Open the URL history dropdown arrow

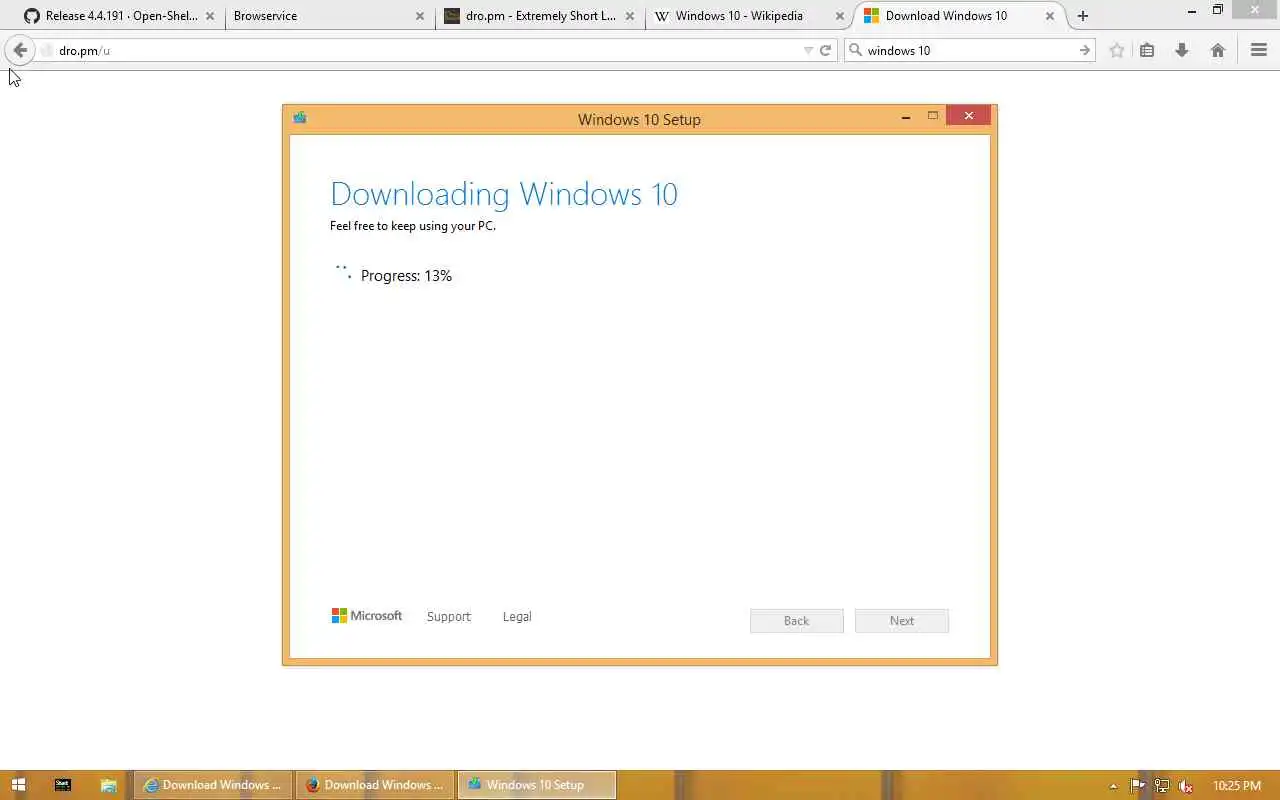click(808, 50)
